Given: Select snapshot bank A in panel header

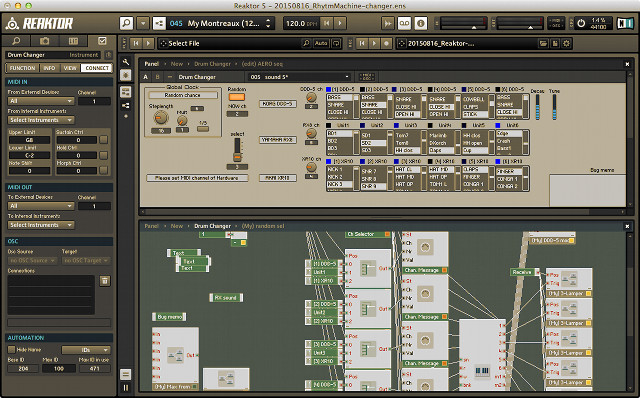Looking at the screenshot, I should 146,77.
